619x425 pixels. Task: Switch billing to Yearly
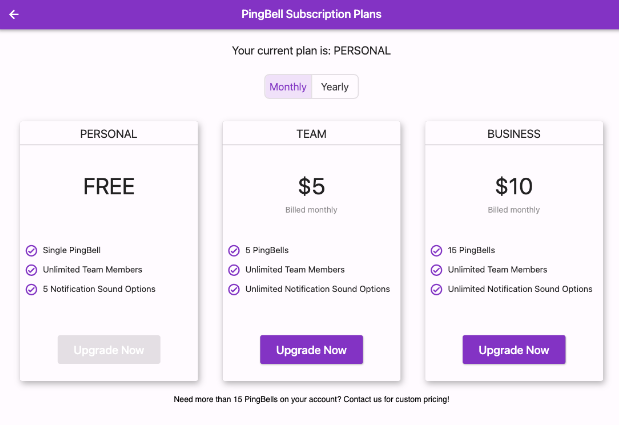pyautogui.click(x=335, y=86)
